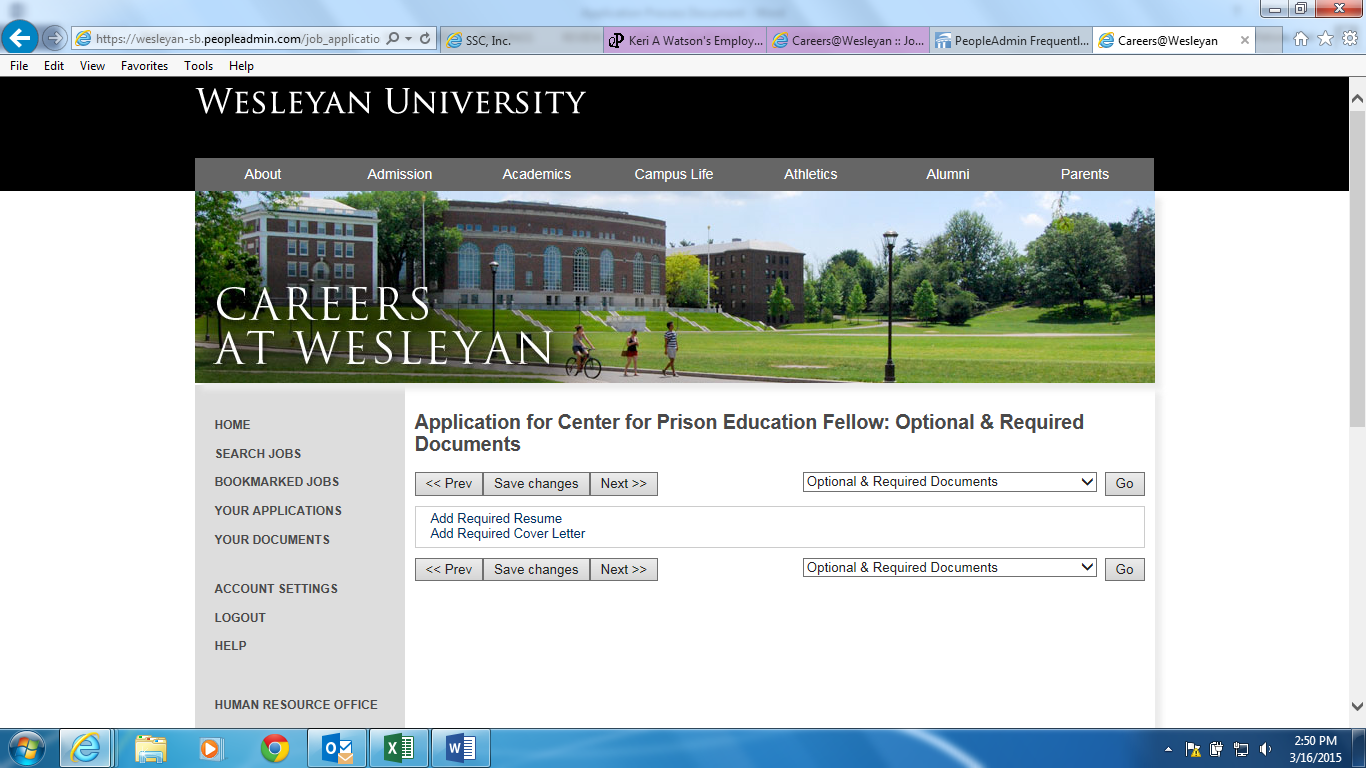Click the search magnifier in the address bar
Viewport: 1366px width, 768px height.
point(393,39)
